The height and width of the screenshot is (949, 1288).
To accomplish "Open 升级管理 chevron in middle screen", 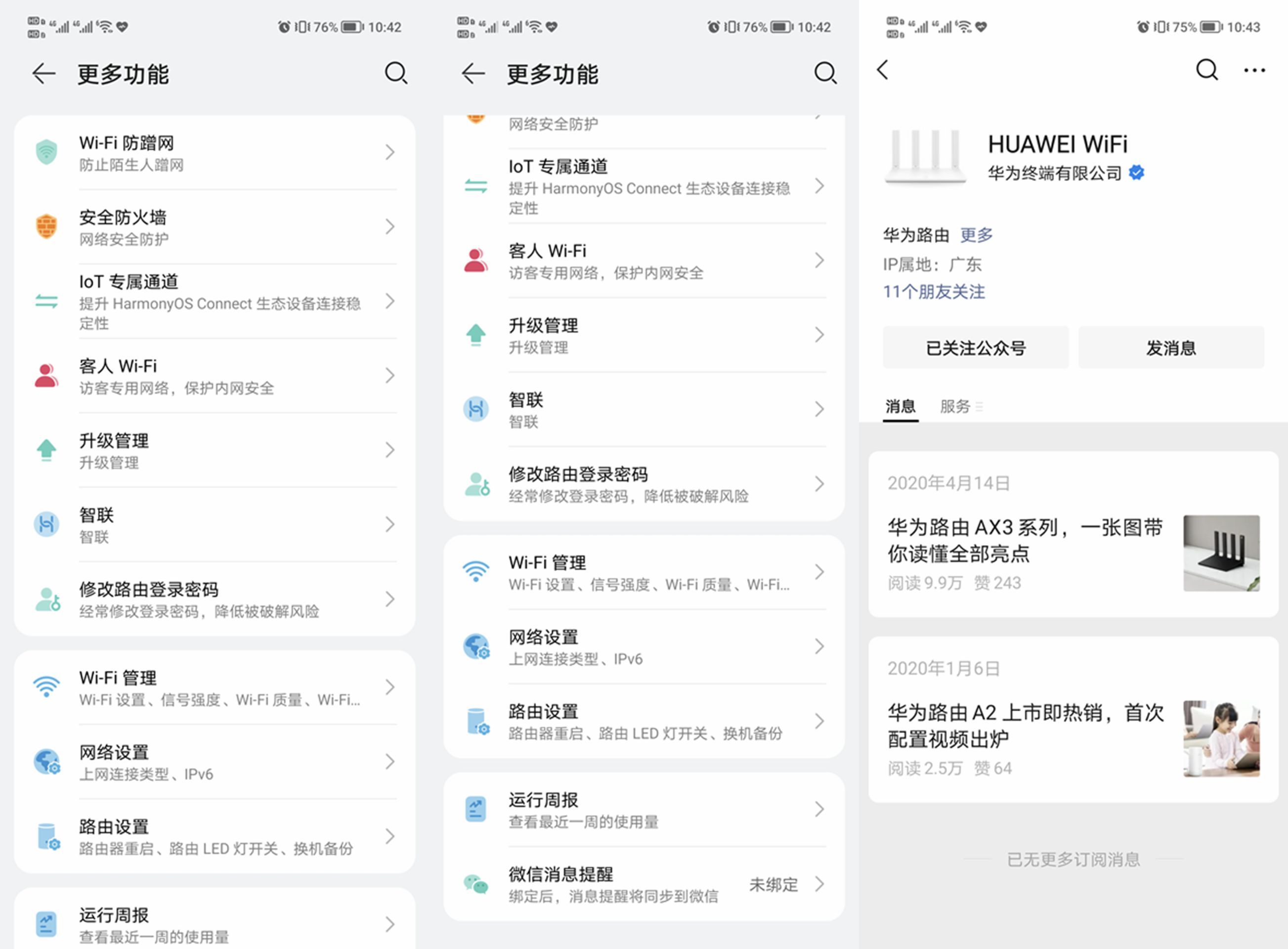I will (820, 335).
